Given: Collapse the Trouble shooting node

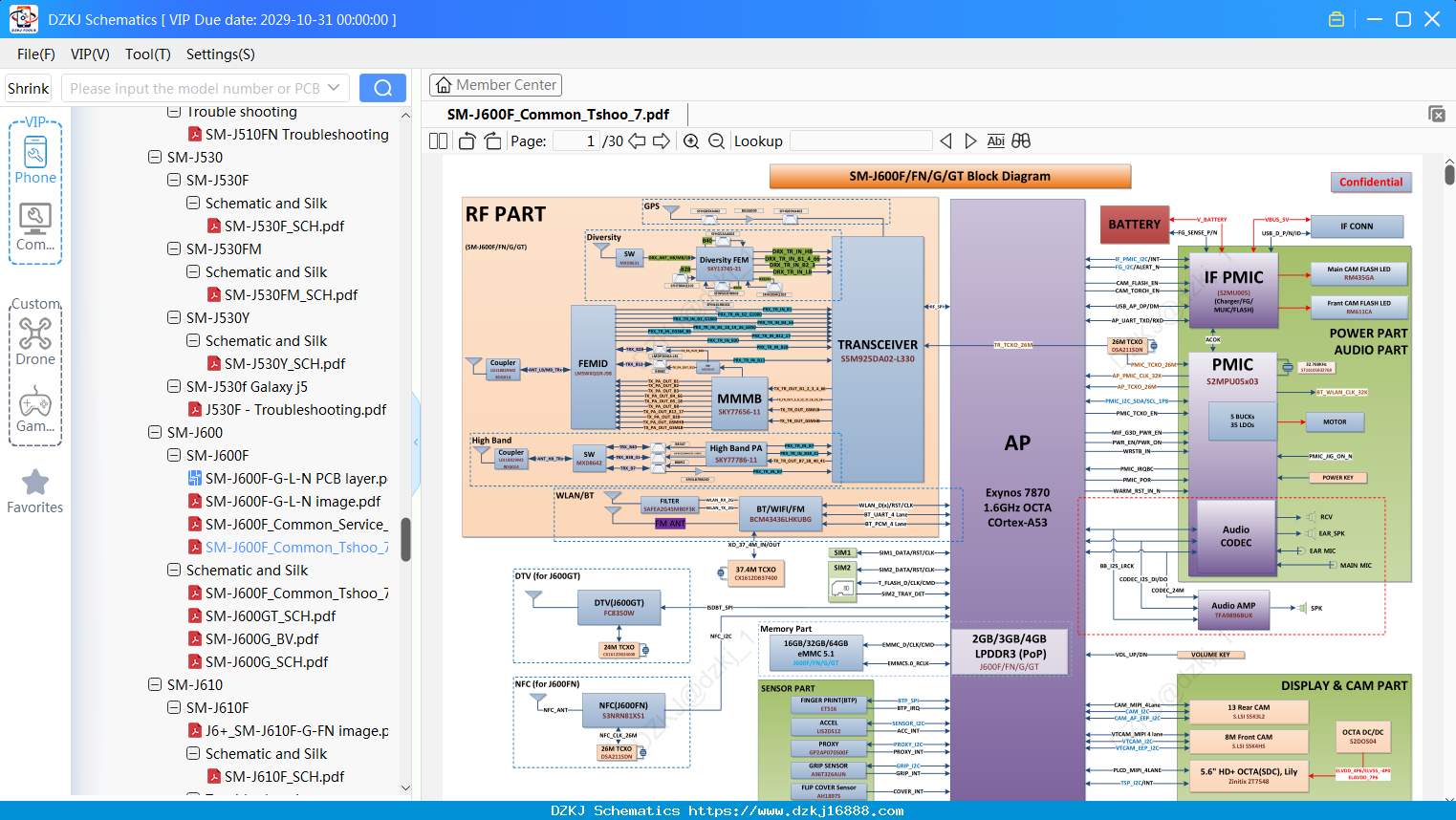Looking at the screenshot, I should point(174,112).
